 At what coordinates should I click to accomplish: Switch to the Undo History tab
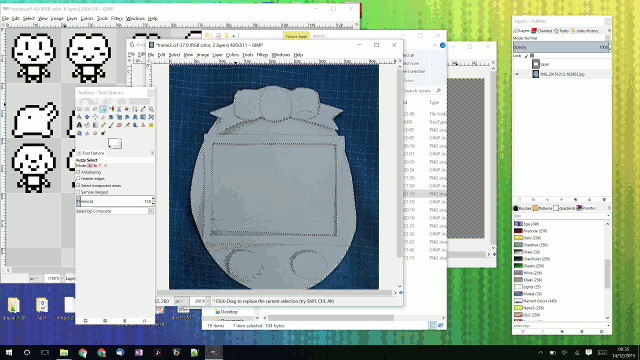585,31
